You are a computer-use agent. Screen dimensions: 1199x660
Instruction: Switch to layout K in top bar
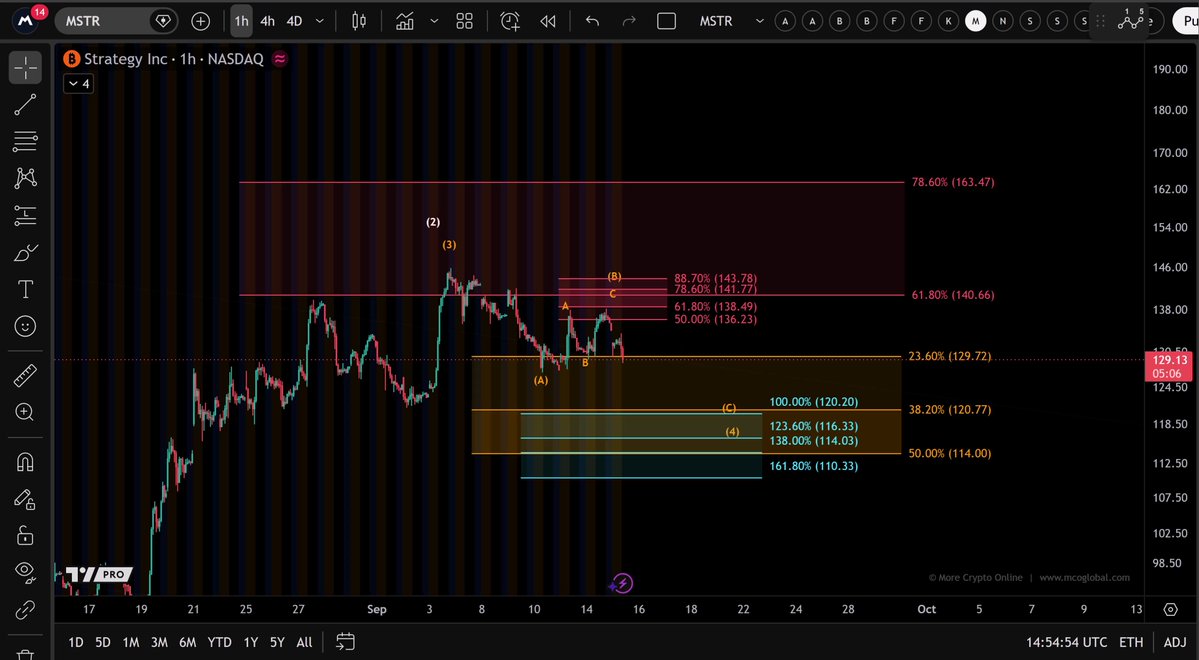pos(948,21)
